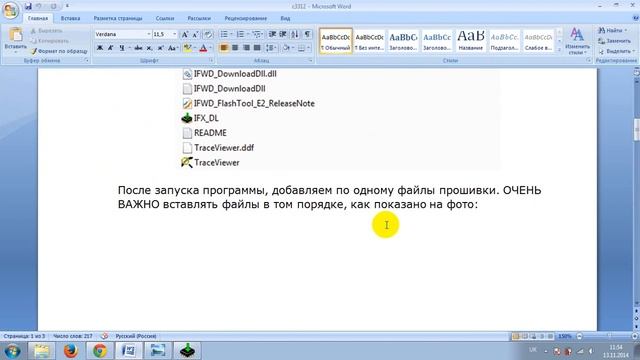Viewport: 640px width, 360px height.
Task: Switch to Главная tab
Action: pos(38,18)
